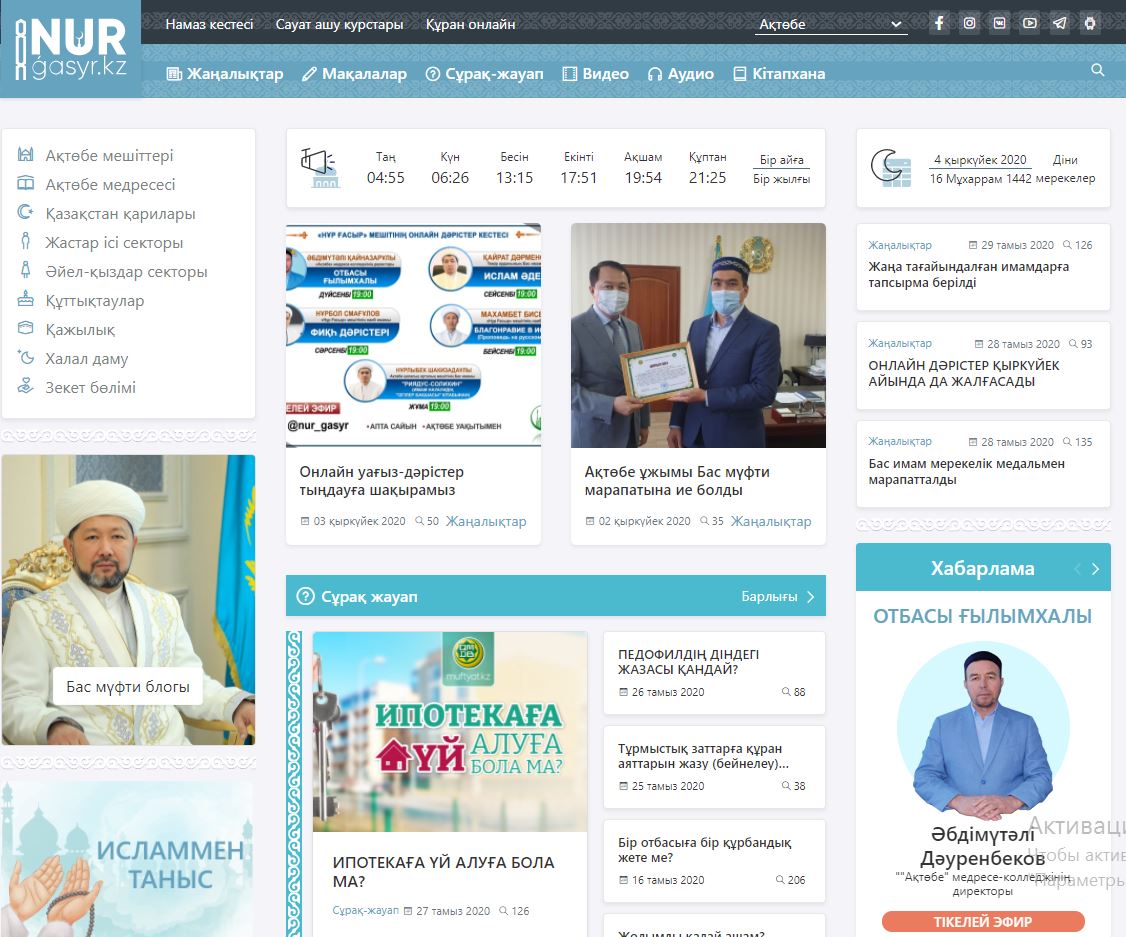The height and width of the screenshot is (937, 1126).
Task: Open the YouTube channel icon
Action: click(1029, 23)
